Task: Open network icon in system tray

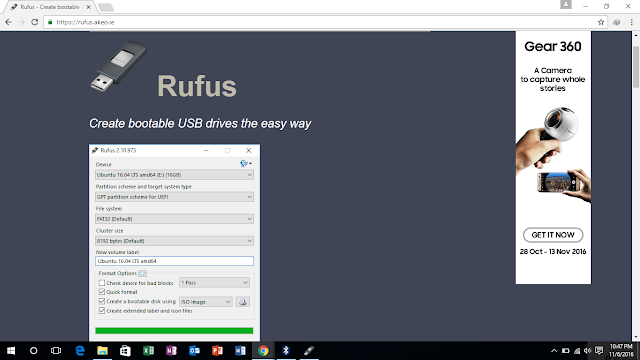Action: tap(577, 351)
